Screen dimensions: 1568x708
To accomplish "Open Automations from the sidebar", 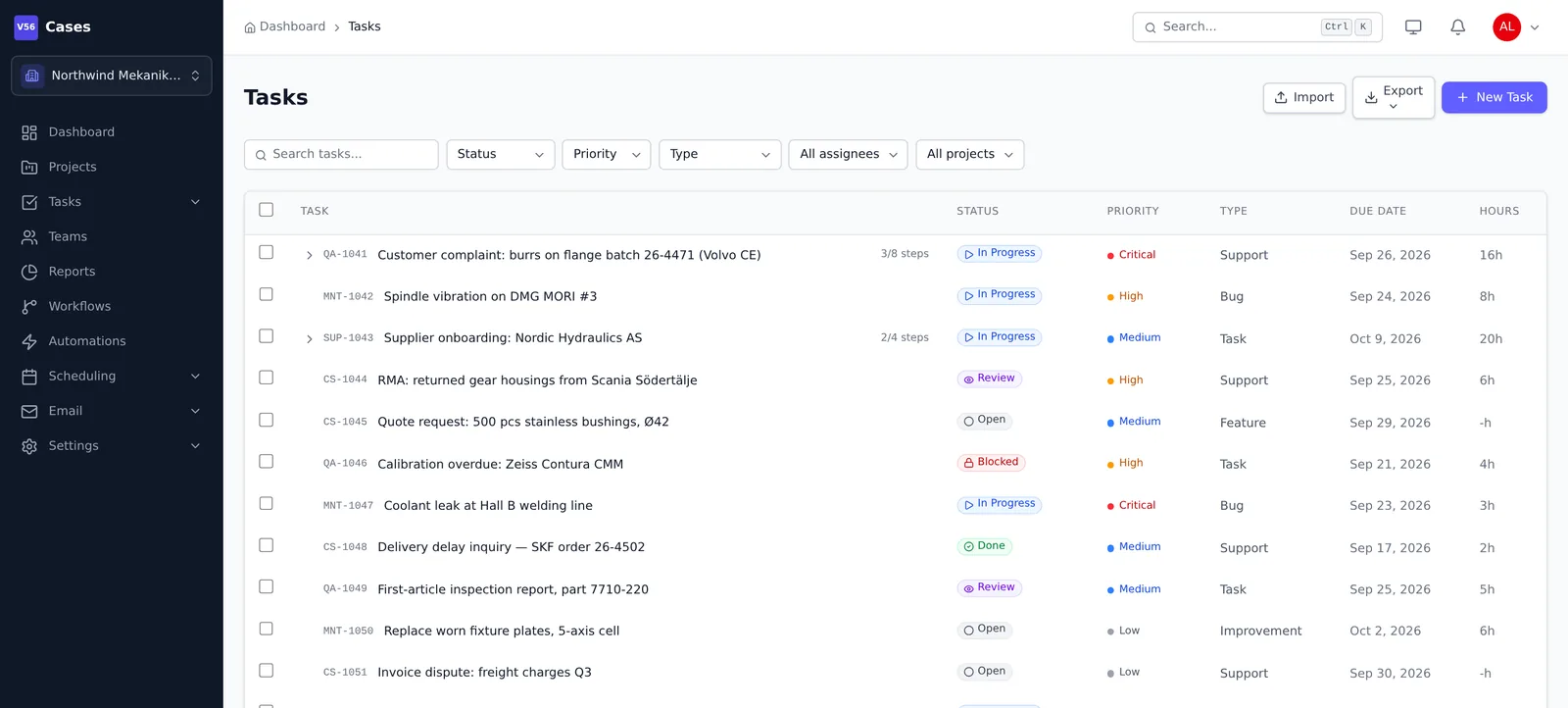I will point(112,341).
